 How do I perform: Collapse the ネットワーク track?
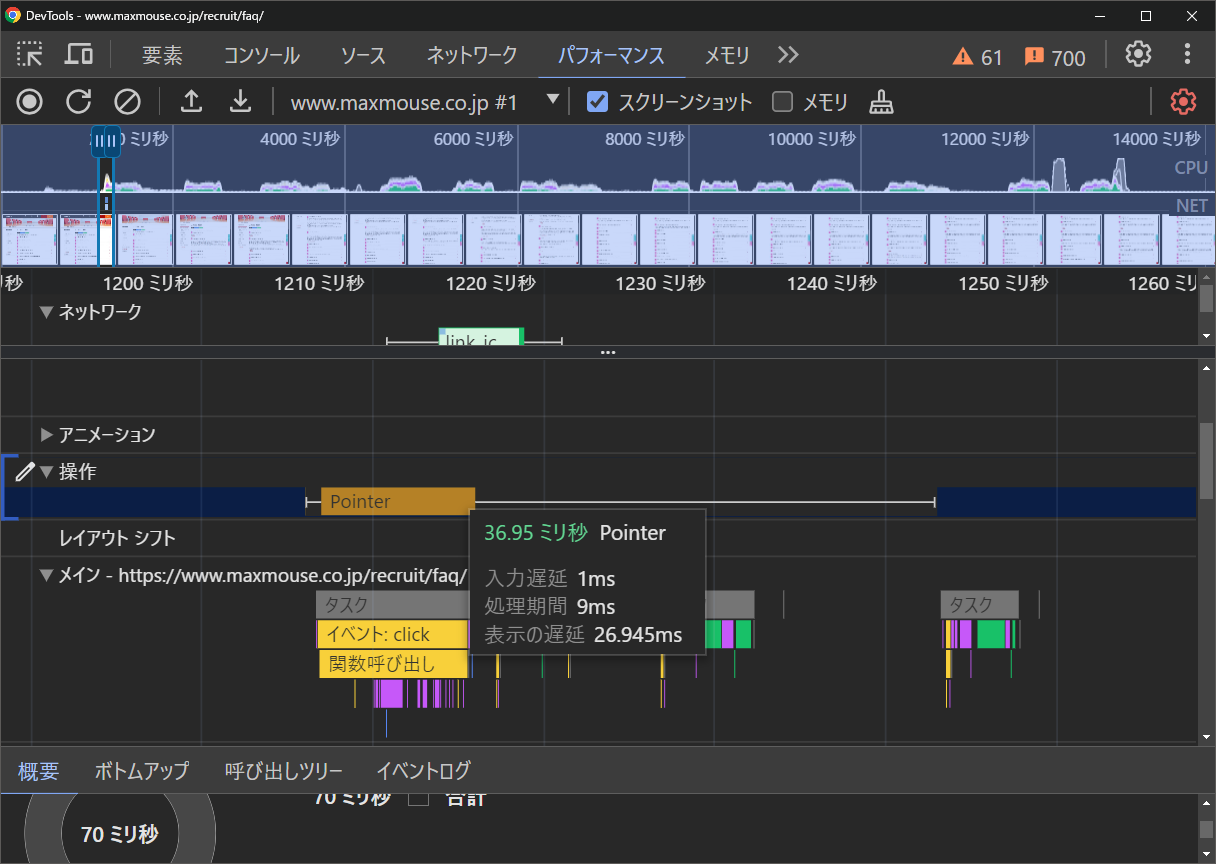(46, 312)
